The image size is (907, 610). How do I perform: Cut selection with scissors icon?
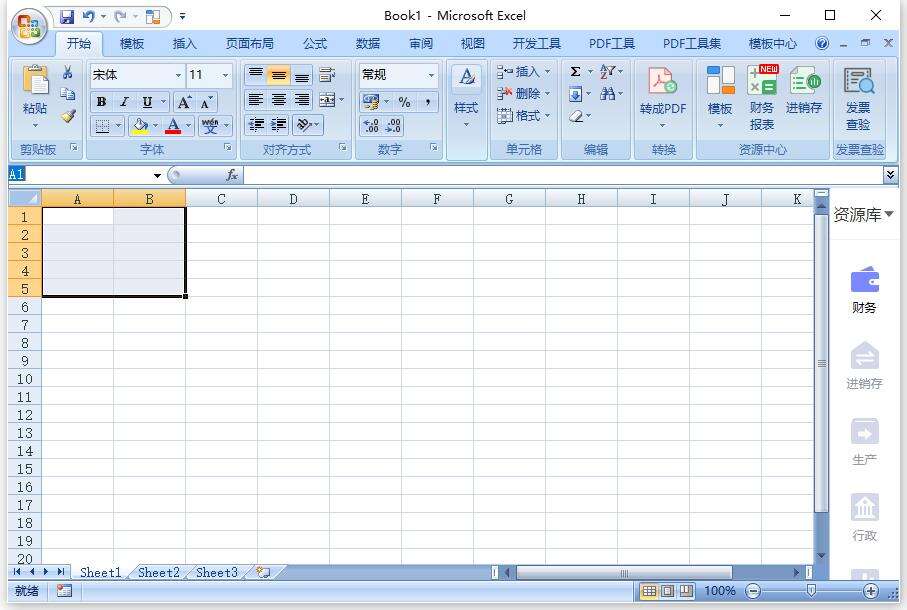(x=68, y=72)
